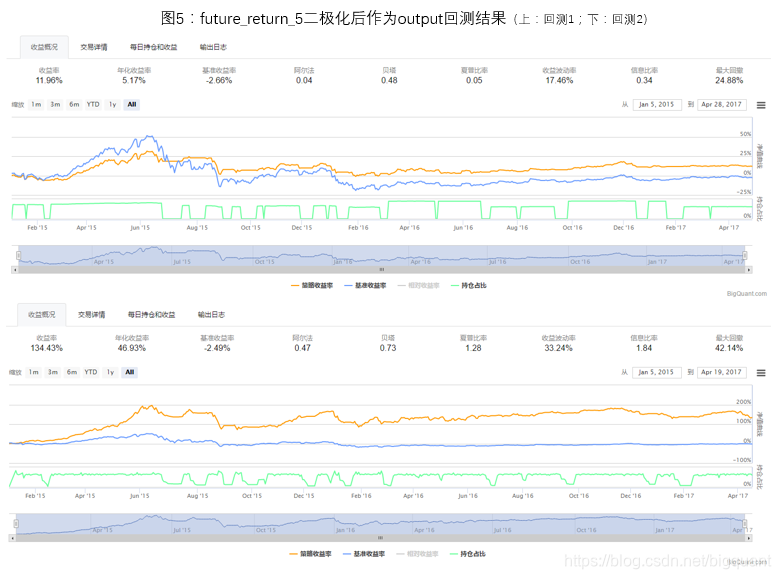Click the navigator scrollbar thumb in the lower chart
The height and width of the screenshot is (579, 781).
380,538
